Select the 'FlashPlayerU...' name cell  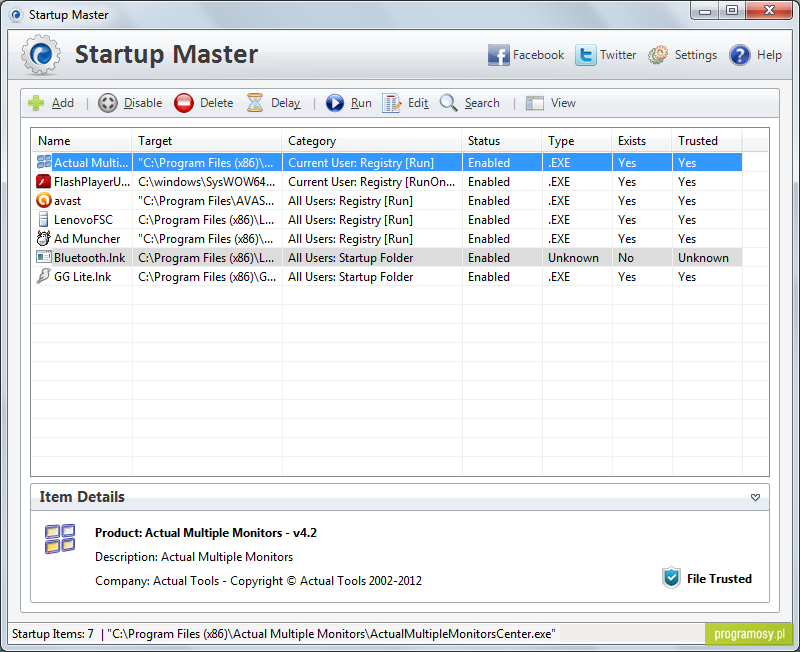[x=92, y=182]
